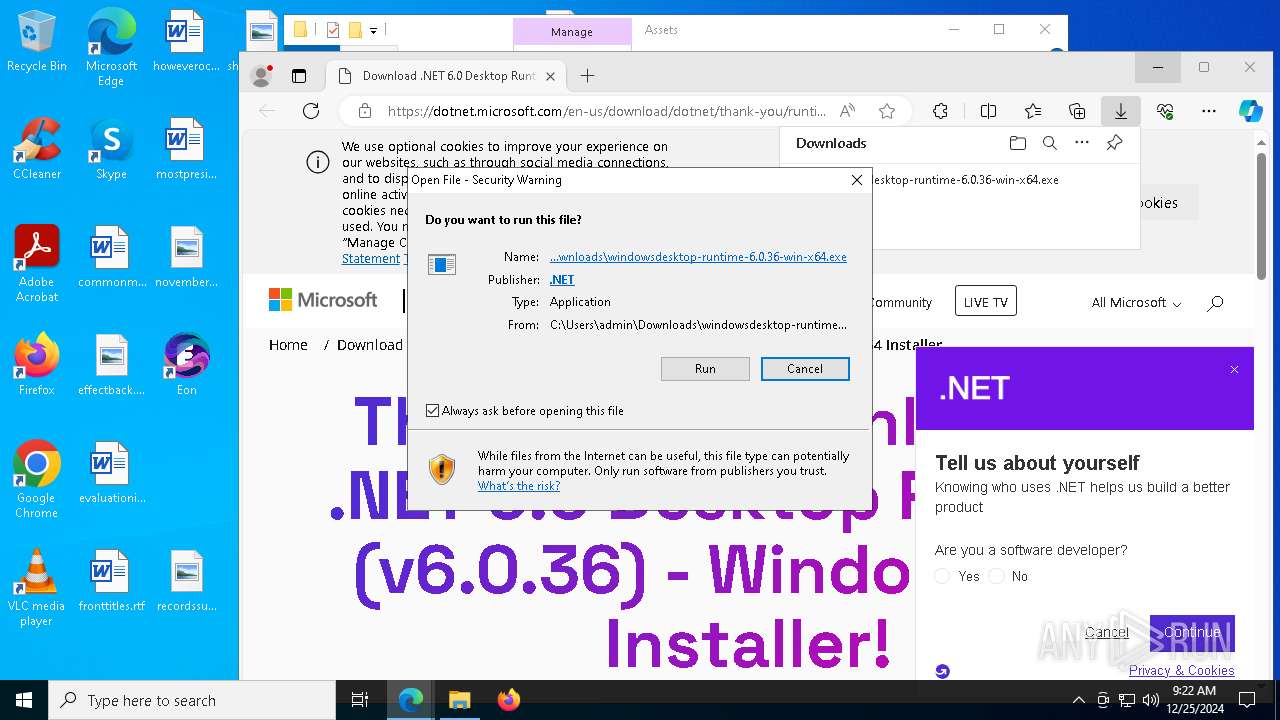Screen dimensions: 1280x720
Task: Open CCleaner desktop shortcut
Action: [x=37, y=149]
